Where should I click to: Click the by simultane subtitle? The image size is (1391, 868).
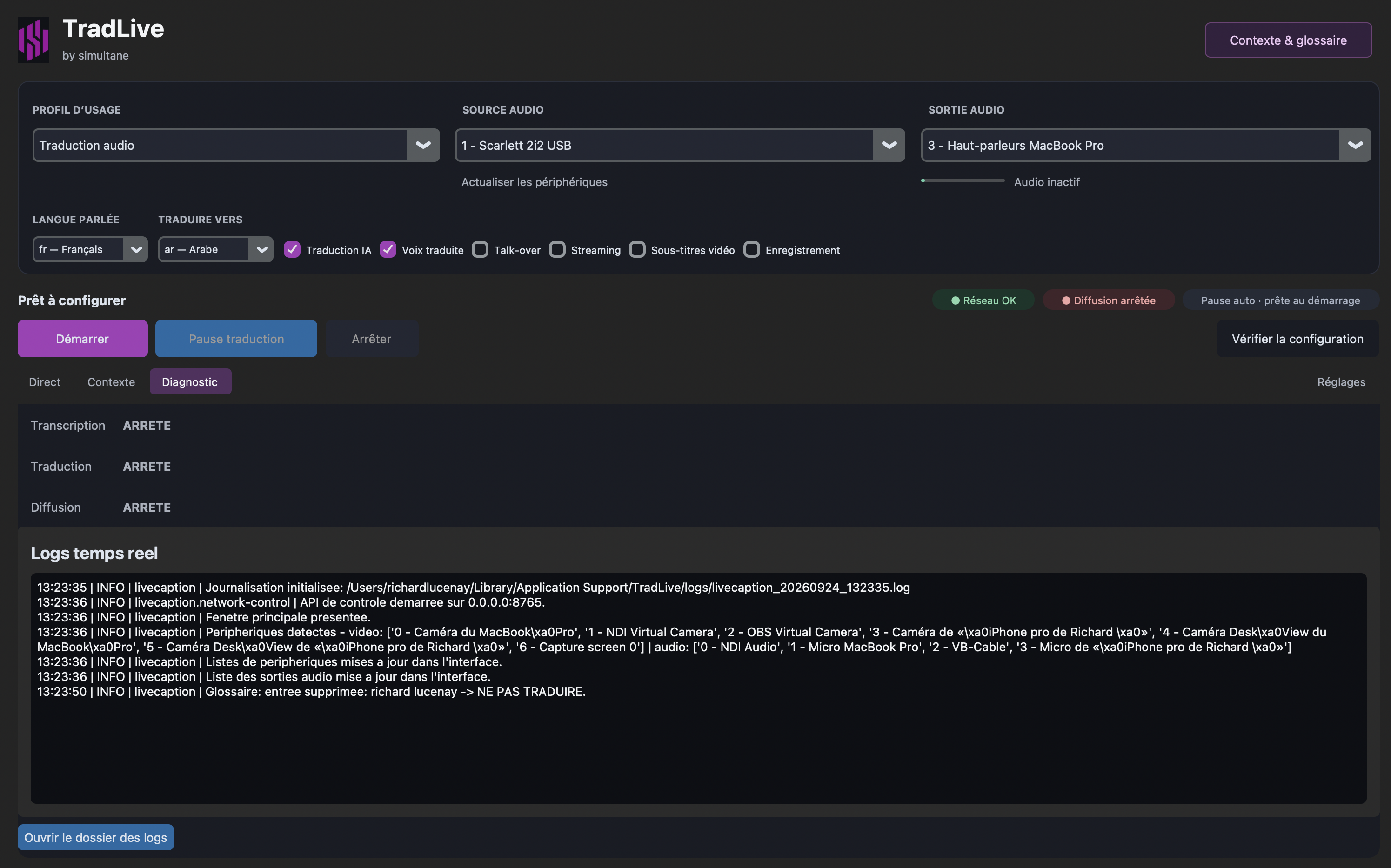[95, 56]
